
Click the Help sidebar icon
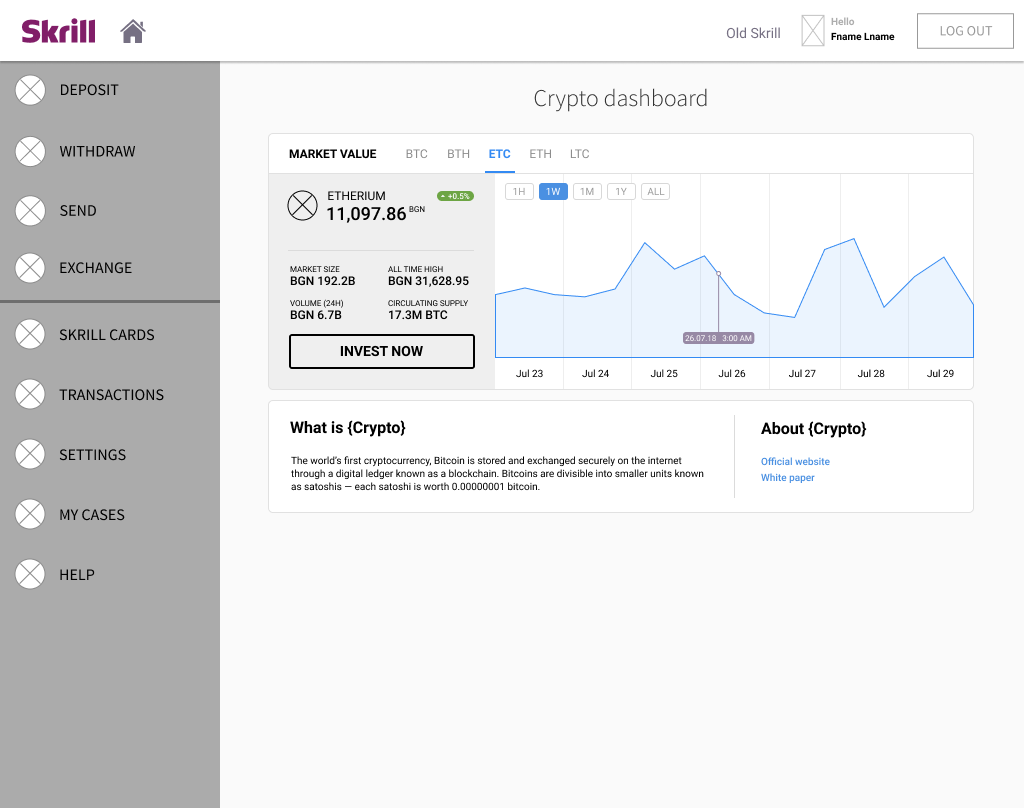(x=30, y=574)
